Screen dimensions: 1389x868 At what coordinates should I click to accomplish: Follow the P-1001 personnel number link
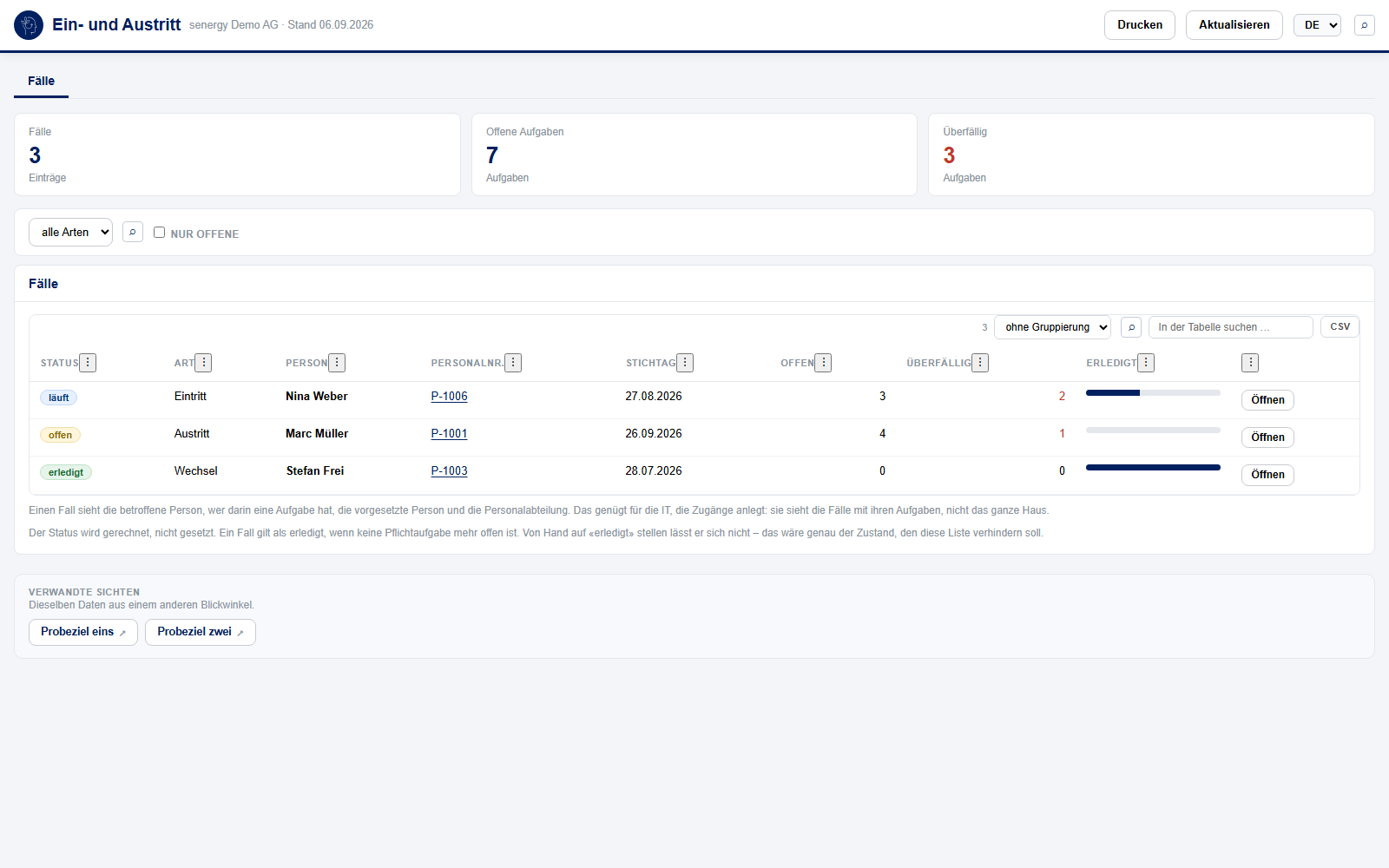coord(449,434)
